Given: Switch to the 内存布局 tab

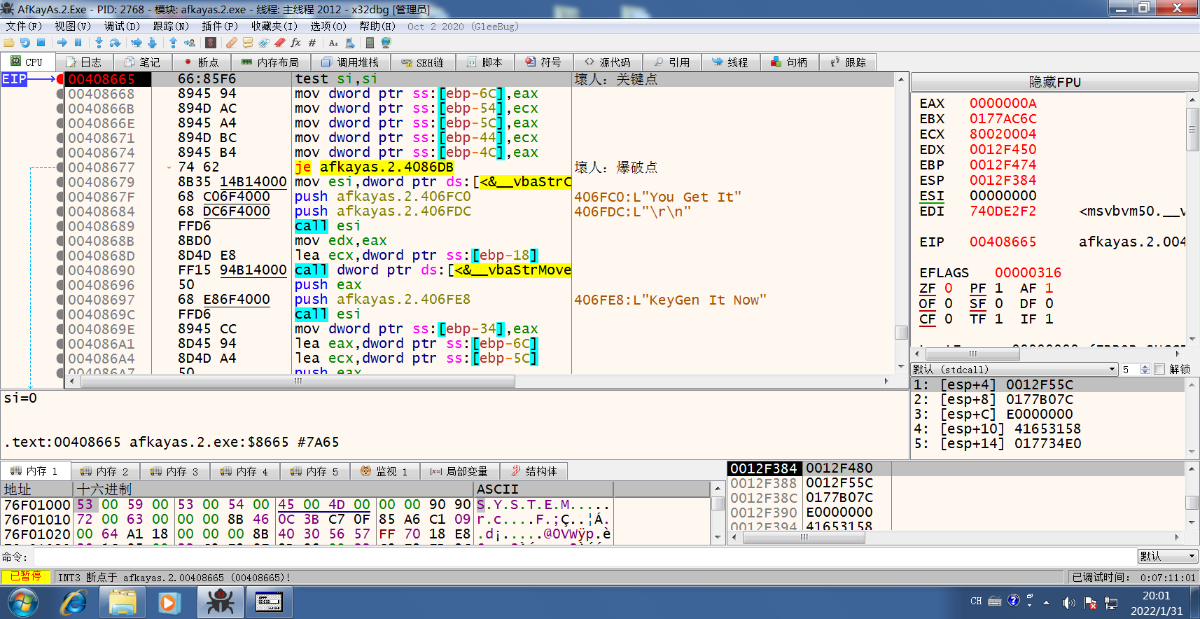Looking at the screenshot, I should coord(270,62).
